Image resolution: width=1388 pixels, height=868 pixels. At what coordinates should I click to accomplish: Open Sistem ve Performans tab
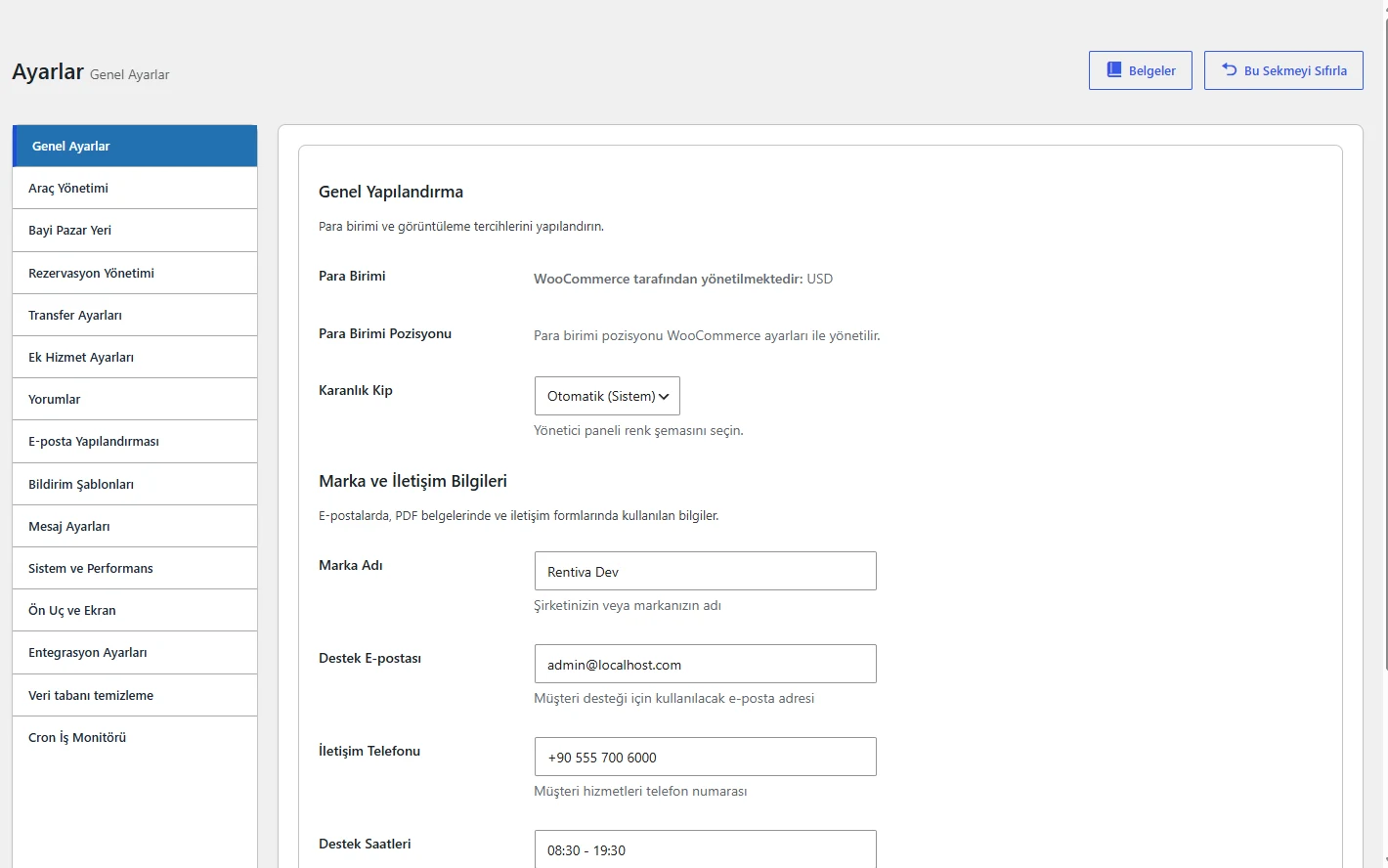point(135,568)
